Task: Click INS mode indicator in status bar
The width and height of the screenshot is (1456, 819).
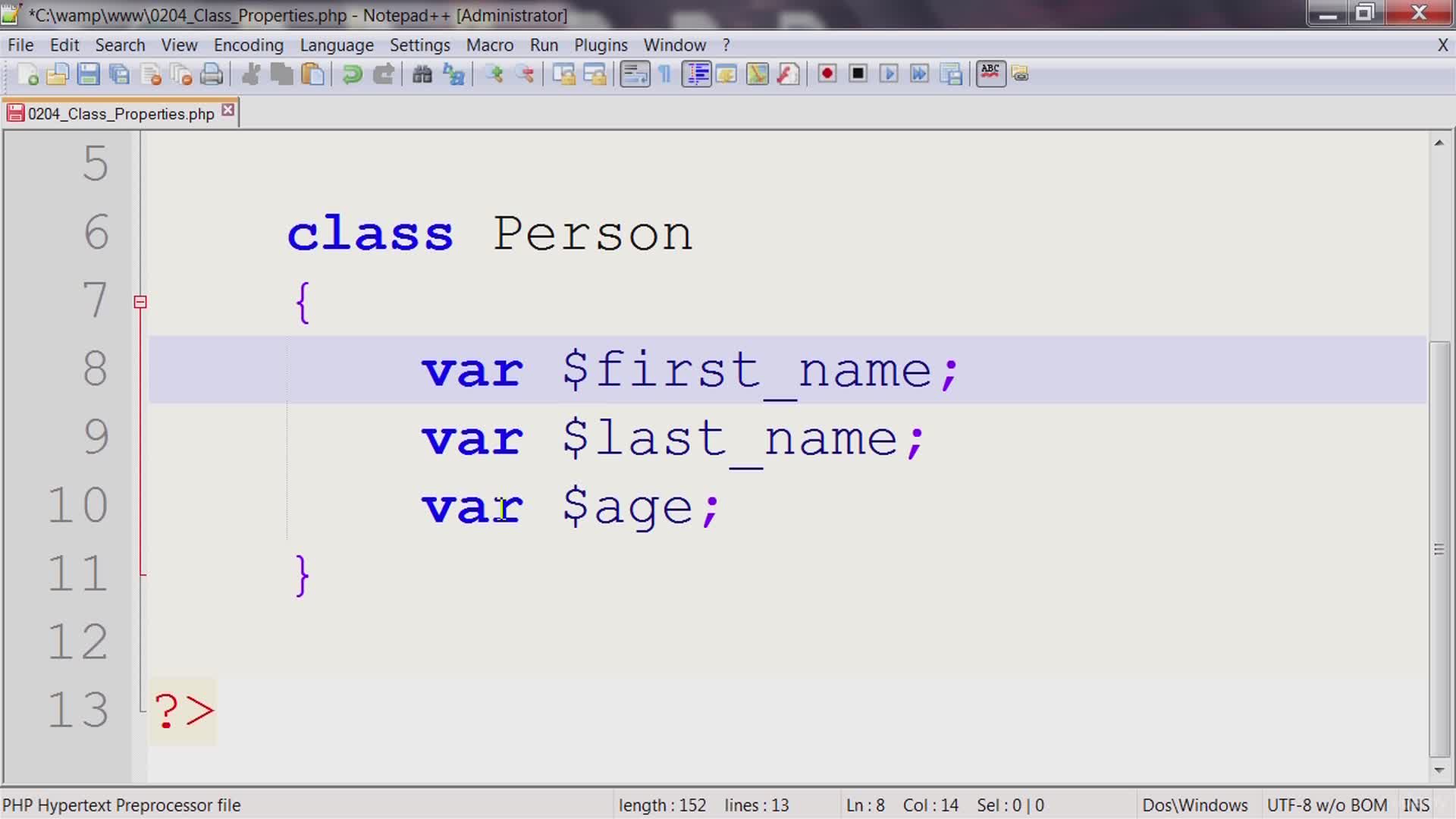Action: pyautogui.click(x=1416, y=805)
